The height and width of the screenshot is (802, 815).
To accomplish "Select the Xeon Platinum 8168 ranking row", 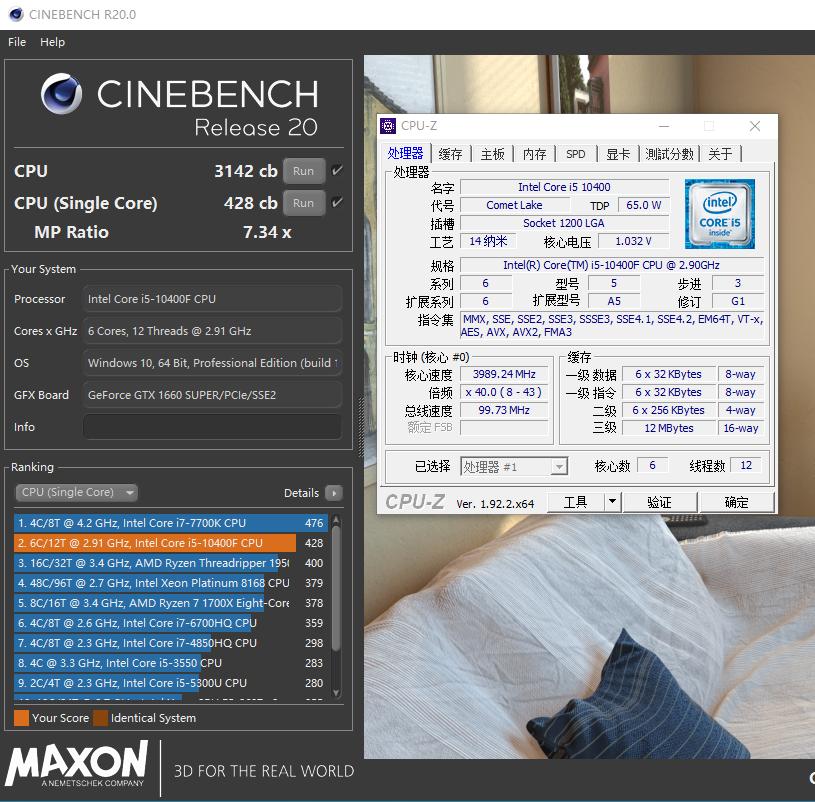I will click(171, 583).
